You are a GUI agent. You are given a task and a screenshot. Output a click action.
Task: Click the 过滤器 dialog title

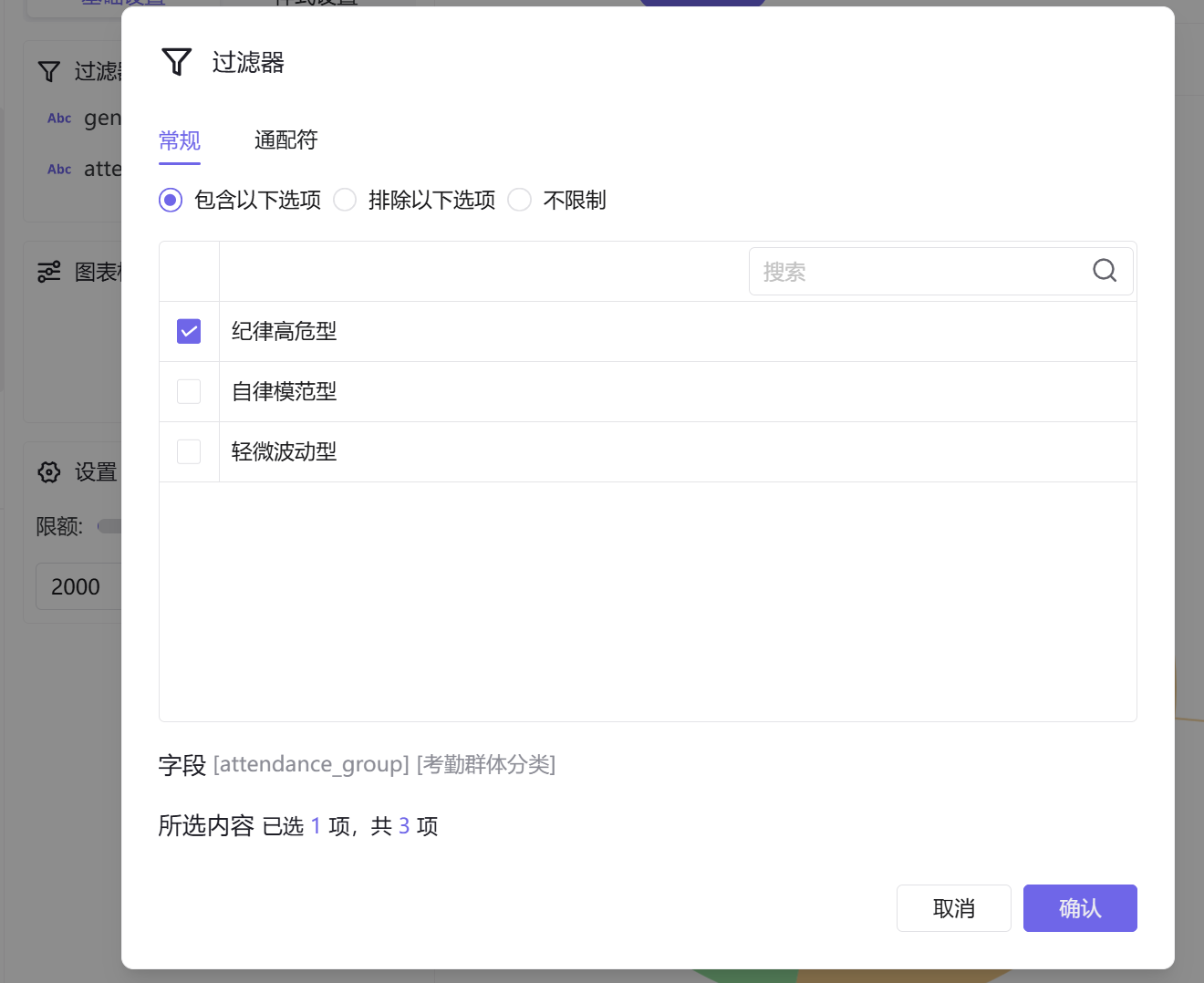click(248, 62)
